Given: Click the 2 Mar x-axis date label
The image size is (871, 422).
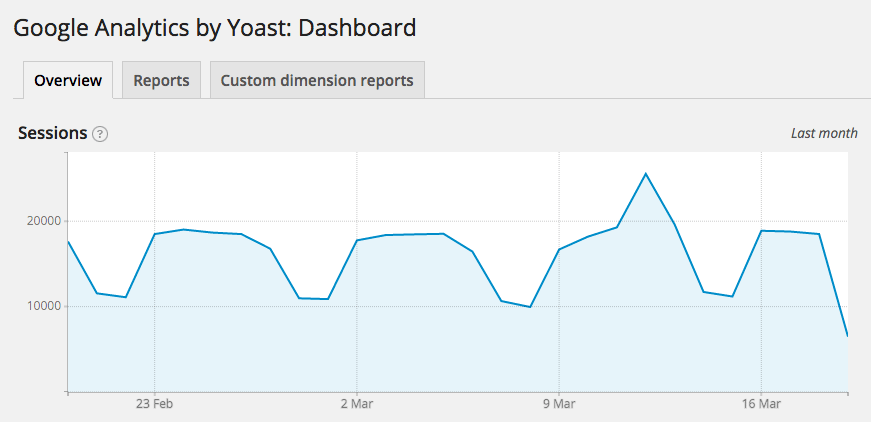Looking at the screenshot, I should [357, 405].
